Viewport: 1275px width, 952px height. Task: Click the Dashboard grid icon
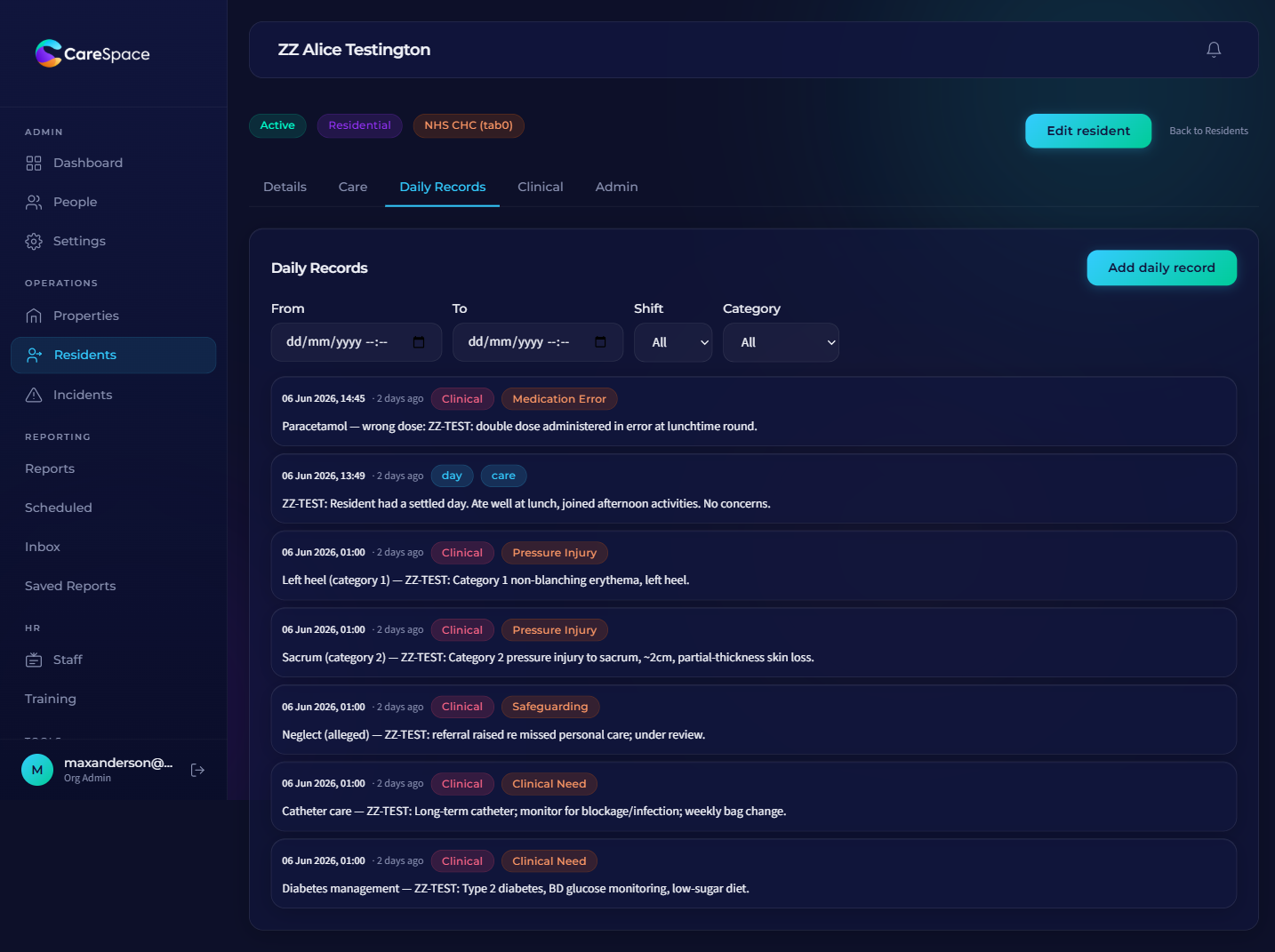(34, 163)
